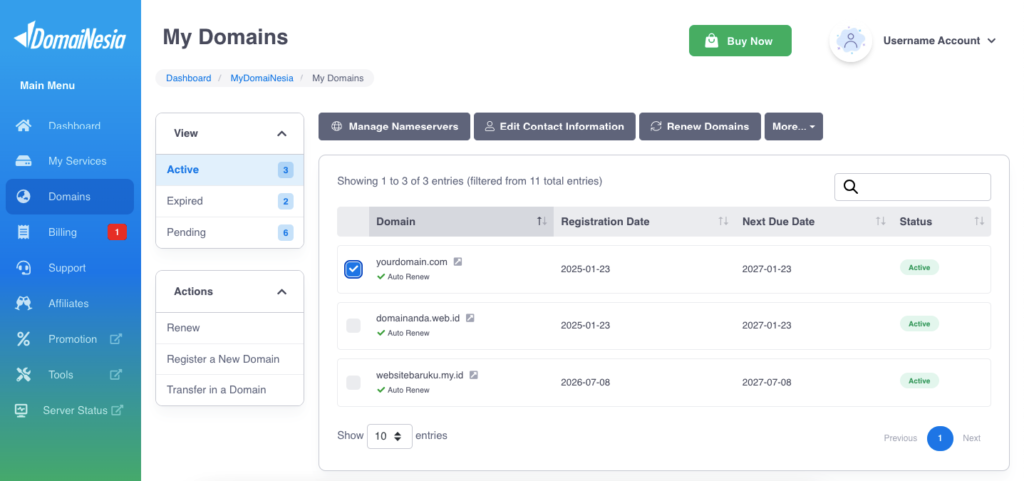The height and width of the screenshot is (481, 1024).
Task: Click the edit icon next to websitebaruku.my.id
Action: click(x=473, y=375)
